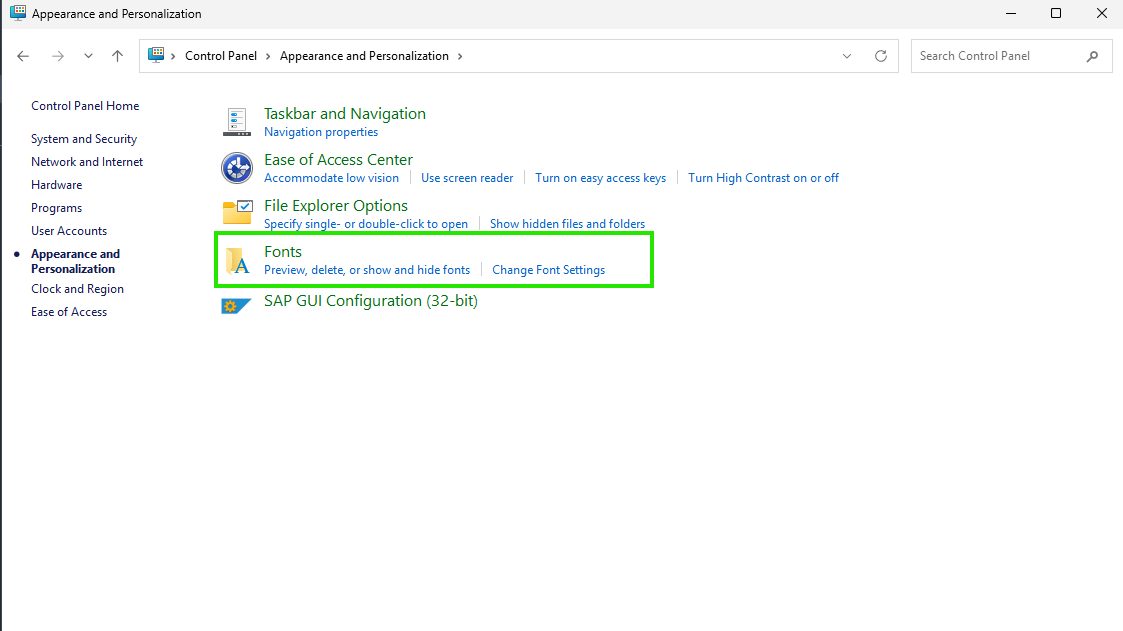The height and width of the screenshot is (631, 1123).
Task: Click Turn on easy access keys
Action: (x=600, y=178)
